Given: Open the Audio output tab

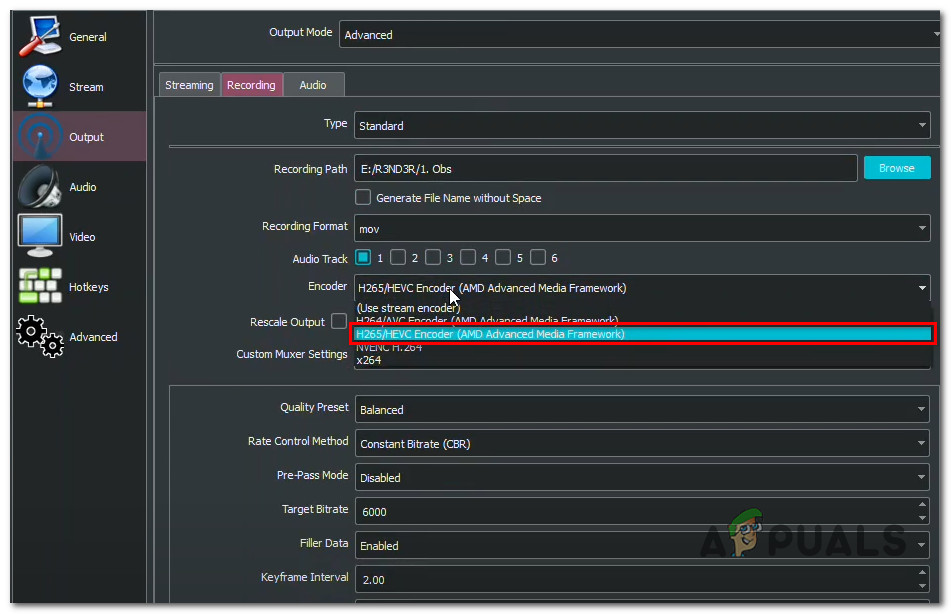Looking at the screenshot, I should coord(313,85).
